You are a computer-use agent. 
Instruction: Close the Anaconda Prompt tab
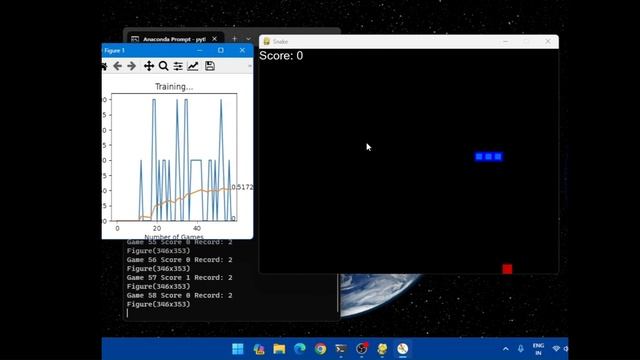(x=215, y=39)
